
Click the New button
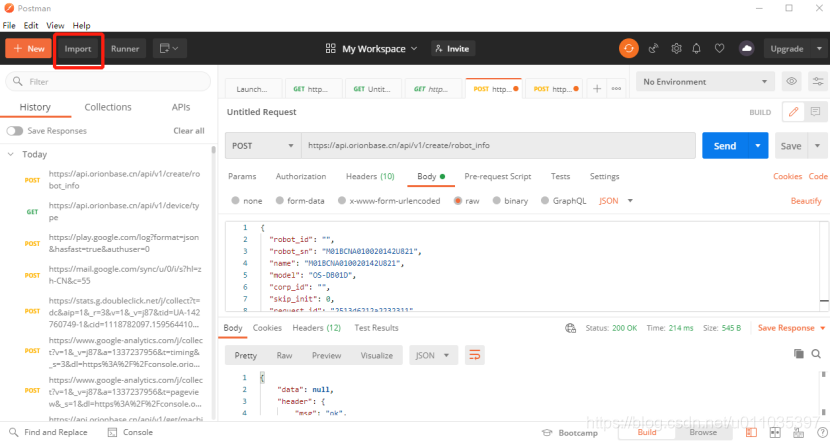[29, 49]
